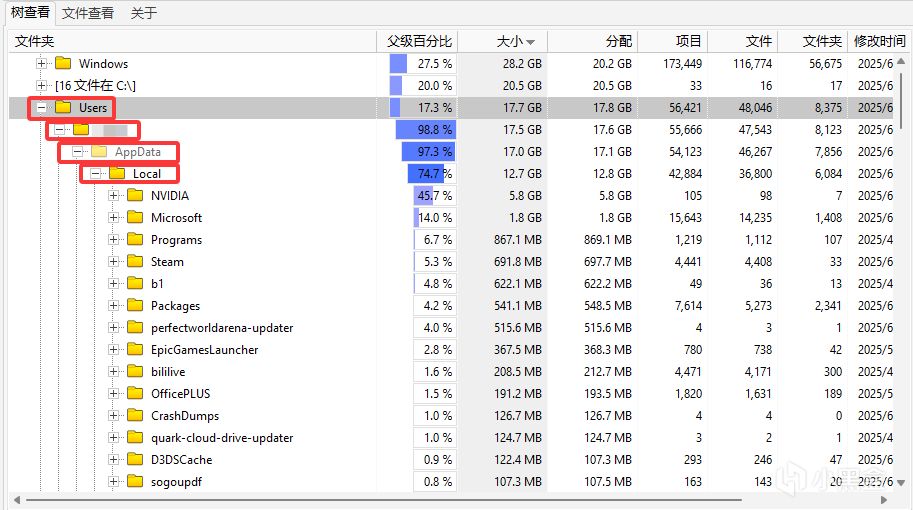
Task: Click the D3DSCache folder icon
Action: click(135, 459)
